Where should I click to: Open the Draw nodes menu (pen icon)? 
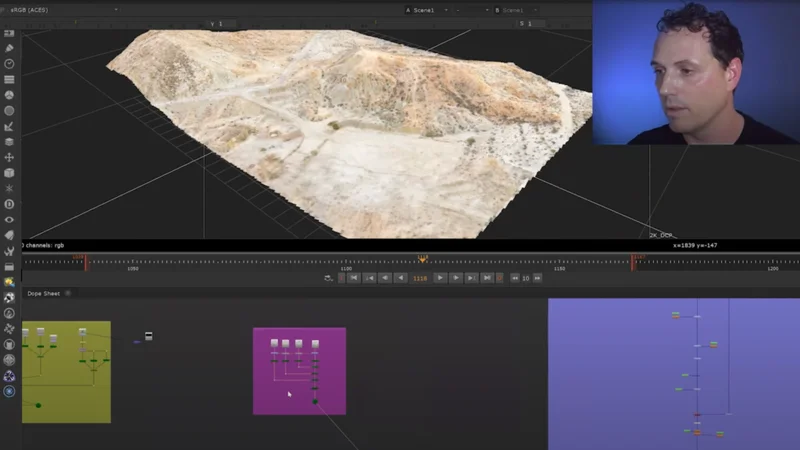9,48
